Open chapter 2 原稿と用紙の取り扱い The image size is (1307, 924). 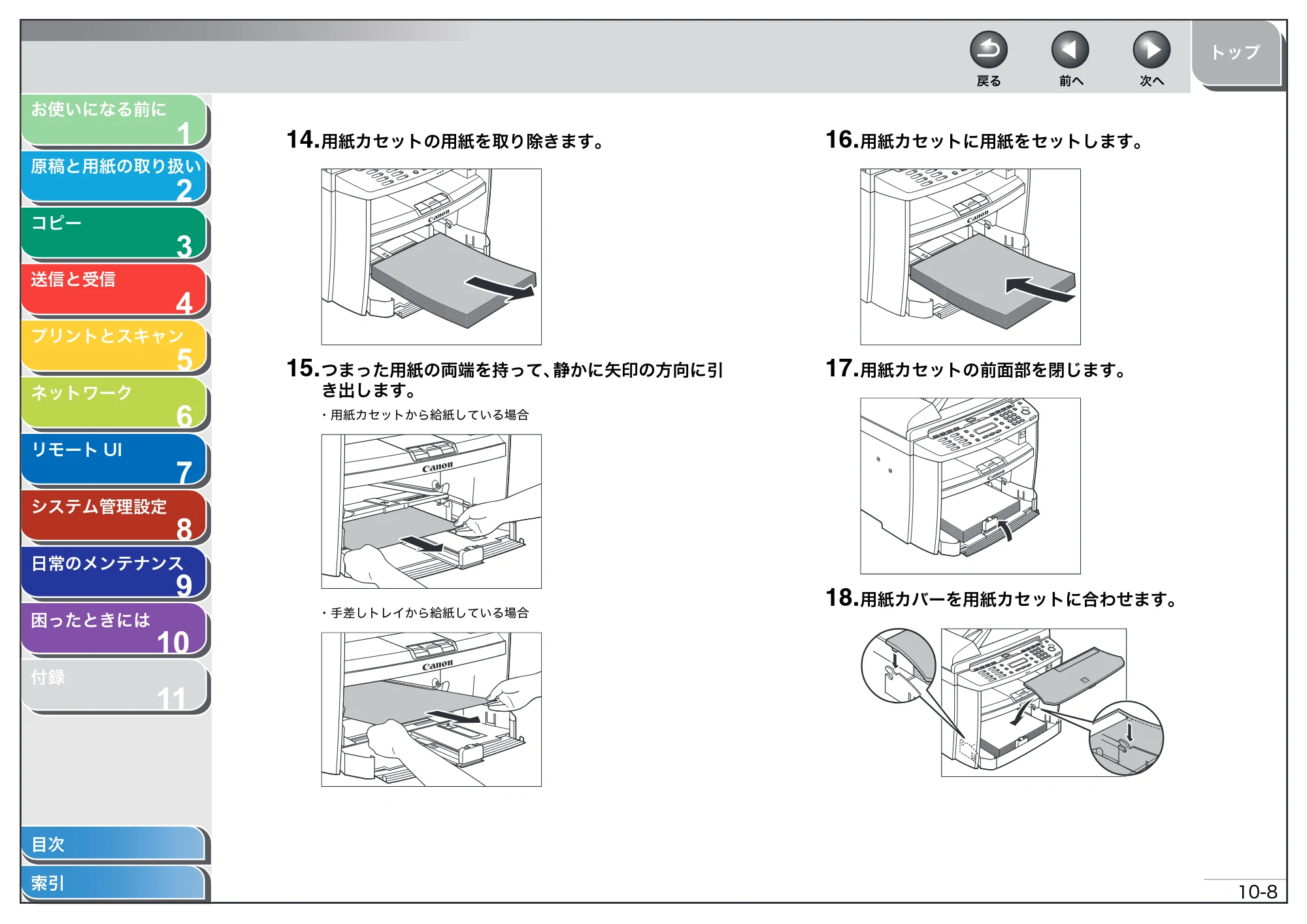click(x=114, y=176)
